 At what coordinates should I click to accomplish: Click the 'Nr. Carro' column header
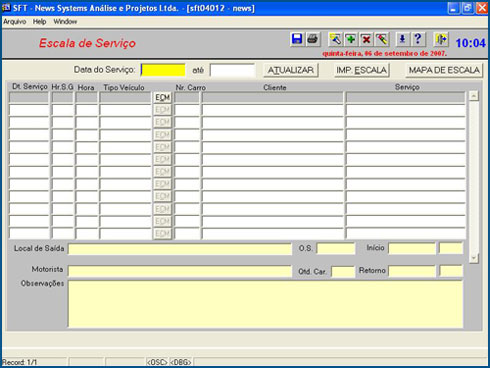point(190,87)
